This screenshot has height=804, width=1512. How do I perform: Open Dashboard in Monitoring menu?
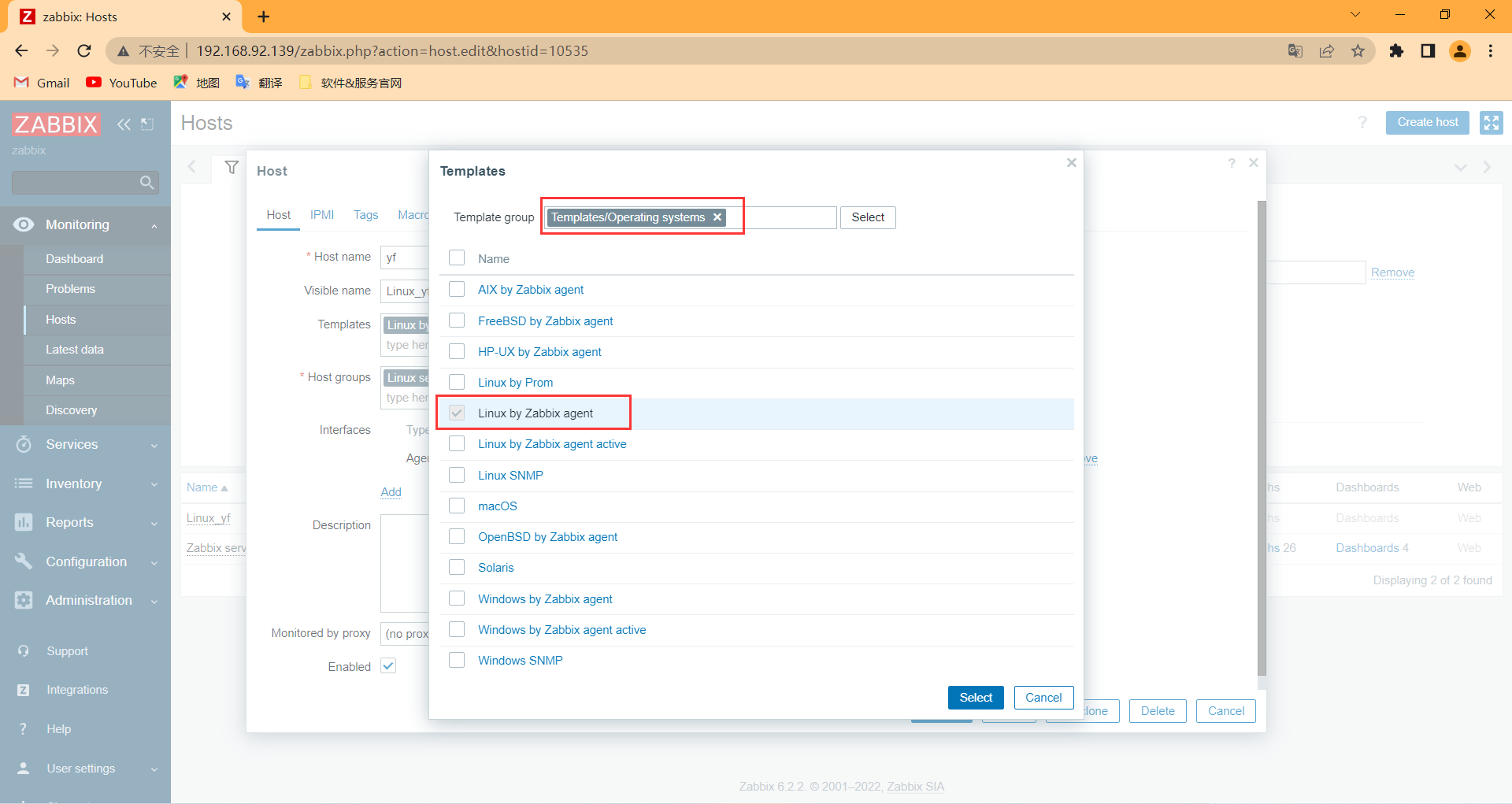click(x=74, y=259)
